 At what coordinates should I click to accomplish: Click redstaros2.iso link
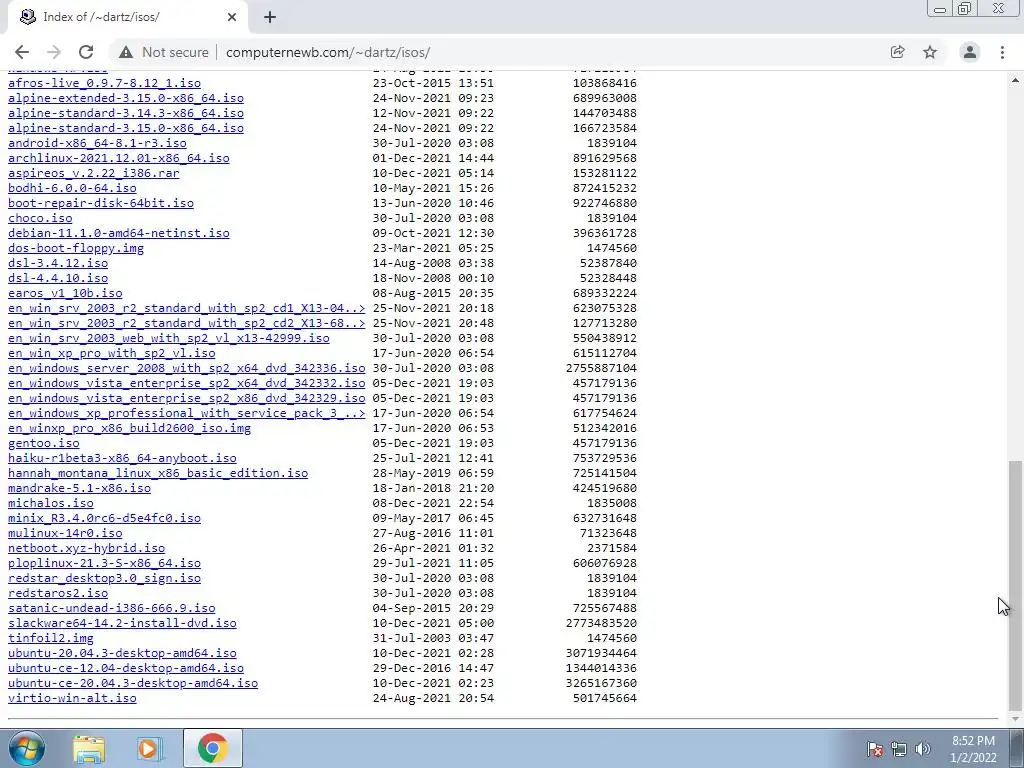(x=57, y=594)
